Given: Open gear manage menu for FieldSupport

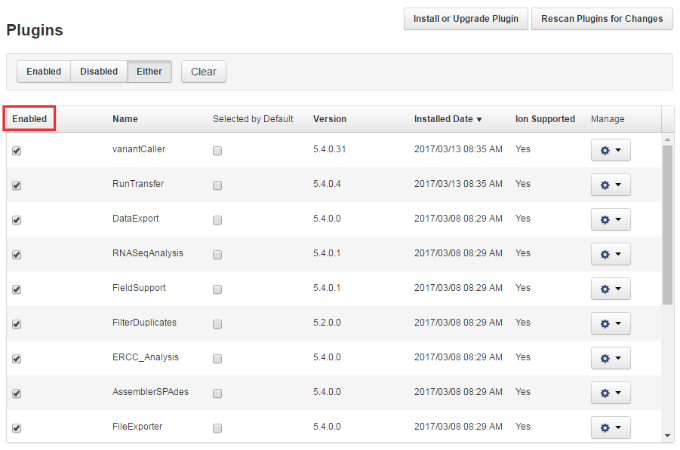Looking at the screenshot, I should pyautogui.click(x=610, y=289).
